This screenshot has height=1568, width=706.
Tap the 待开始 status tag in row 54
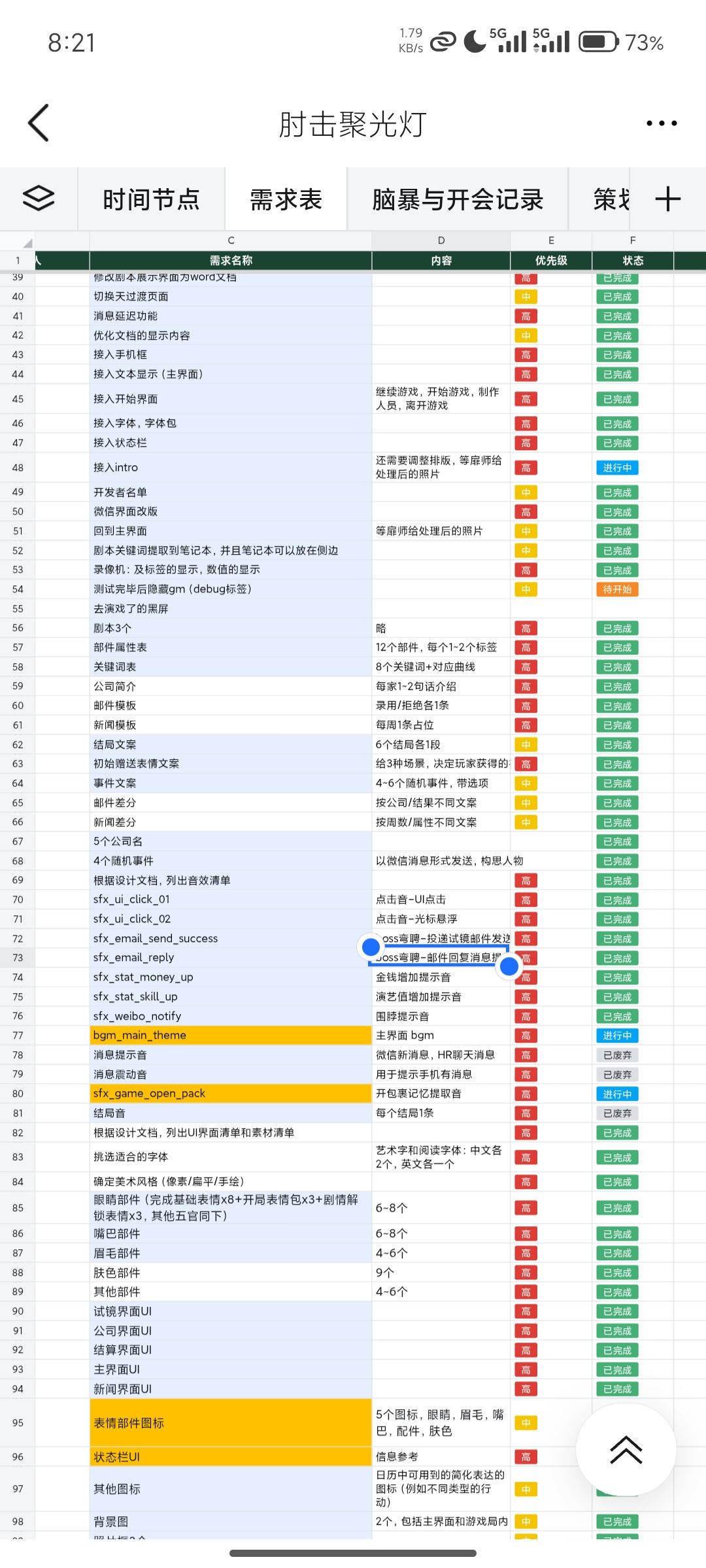pos(617,589)
